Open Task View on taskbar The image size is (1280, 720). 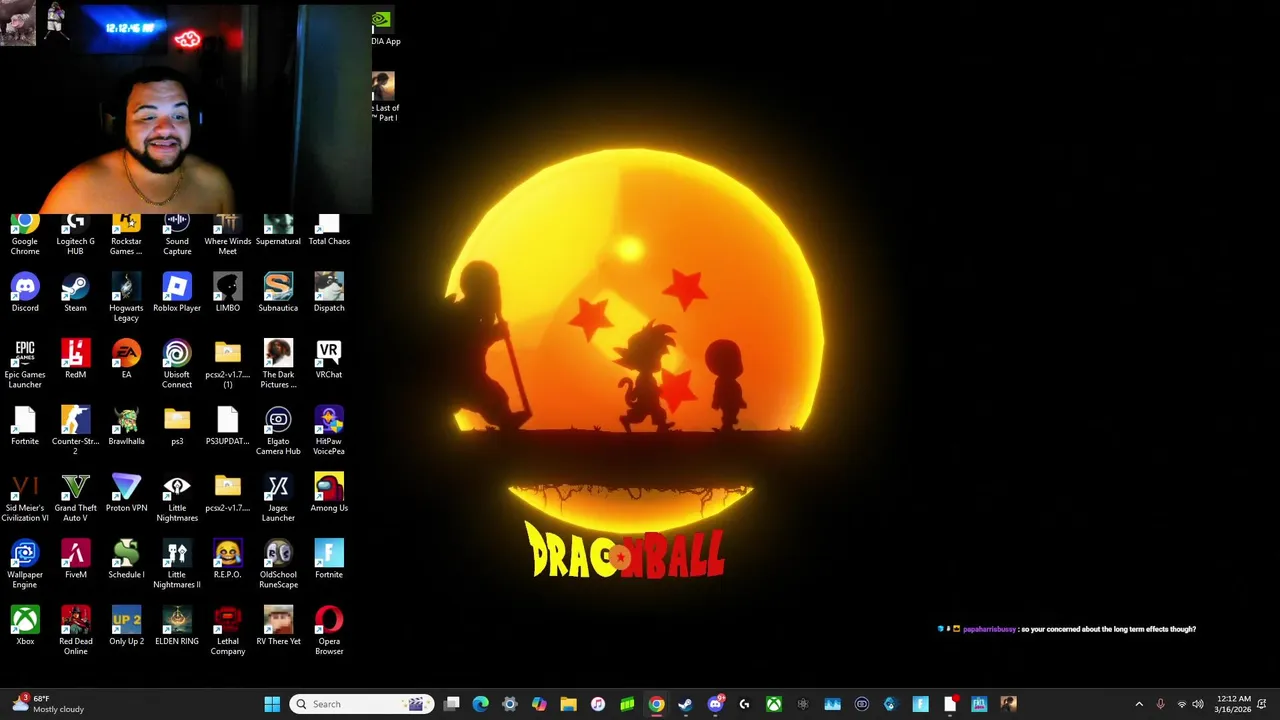pos(452,704)
